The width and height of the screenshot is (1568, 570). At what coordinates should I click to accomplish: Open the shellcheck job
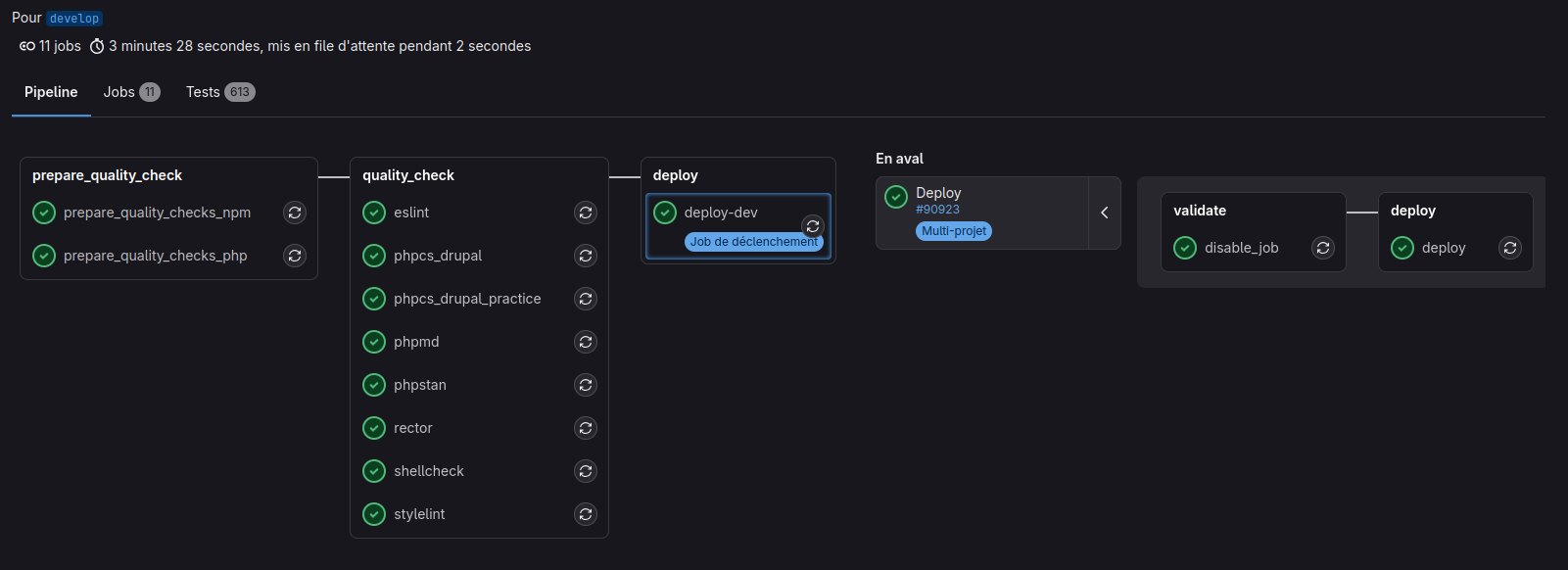pos(429,471)
